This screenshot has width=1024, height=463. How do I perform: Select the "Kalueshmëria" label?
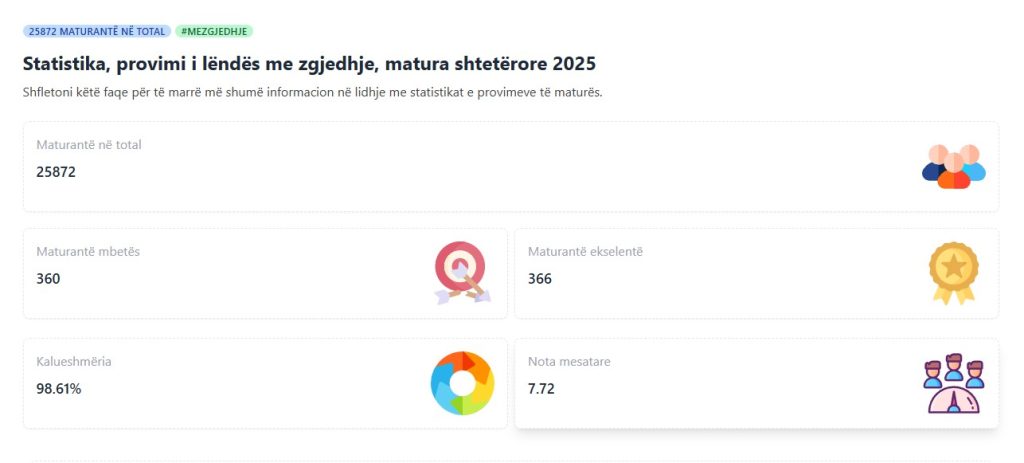coord(74,361)
